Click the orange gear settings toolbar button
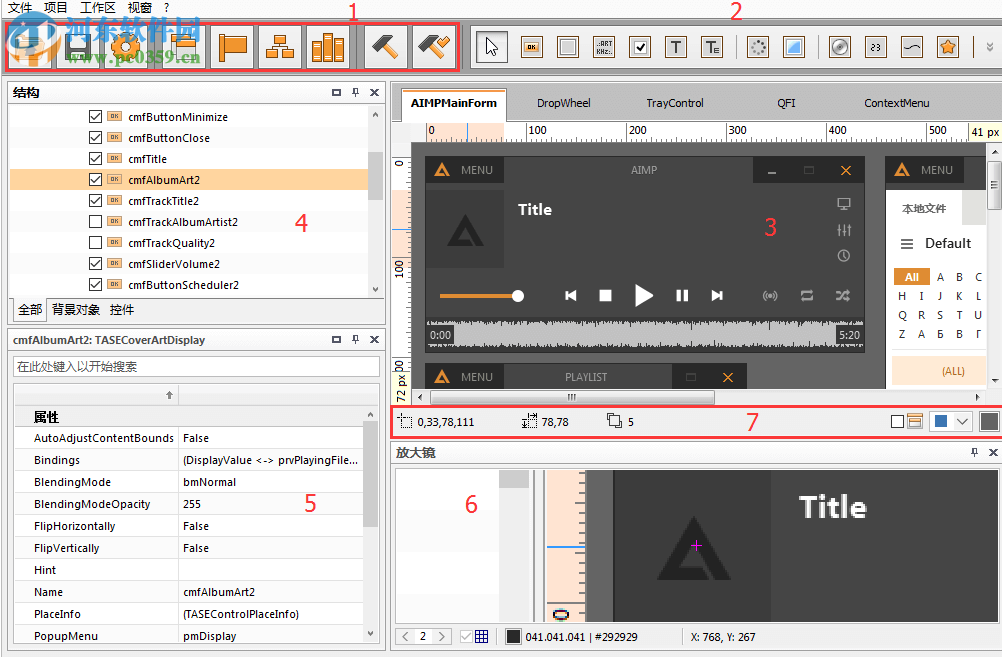 pyautogui.click(x=125, y=47)
